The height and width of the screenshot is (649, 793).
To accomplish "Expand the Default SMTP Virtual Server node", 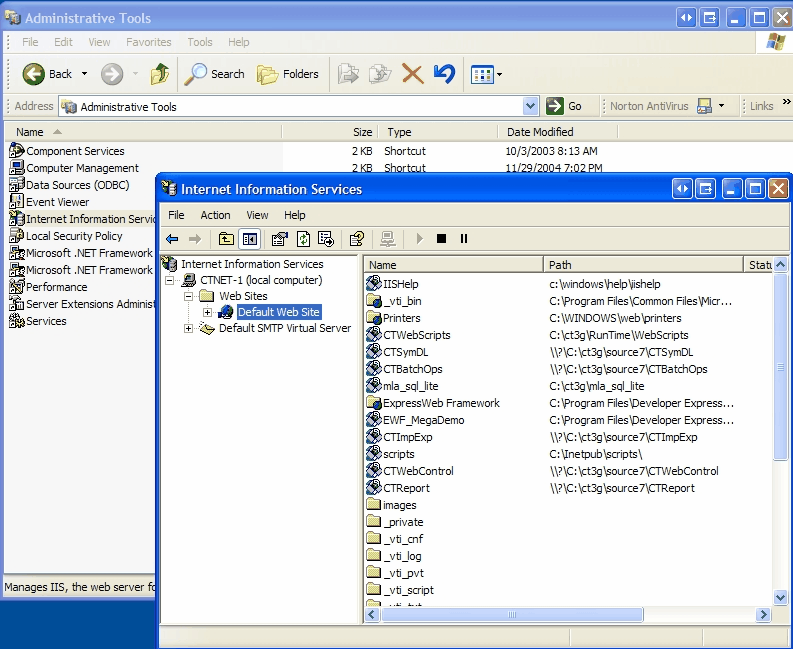I will 189,329.
